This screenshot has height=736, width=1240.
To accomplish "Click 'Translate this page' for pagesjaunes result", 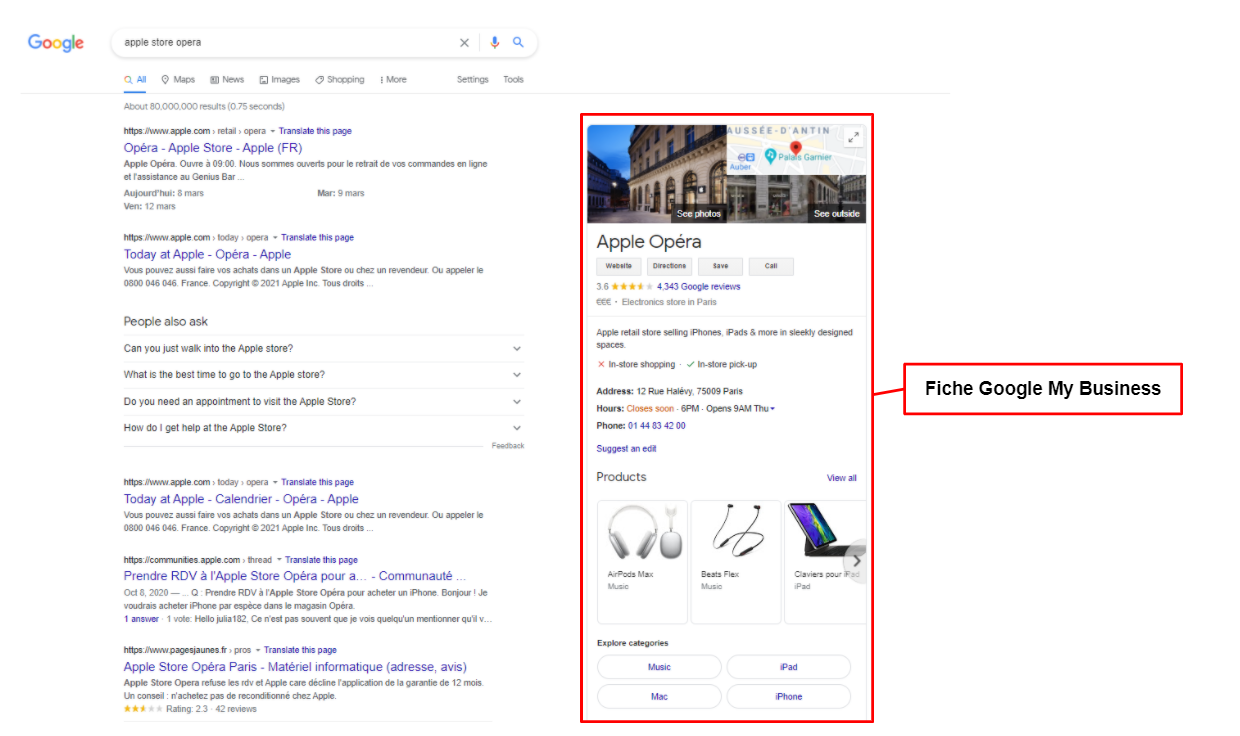I will [300, 650].
